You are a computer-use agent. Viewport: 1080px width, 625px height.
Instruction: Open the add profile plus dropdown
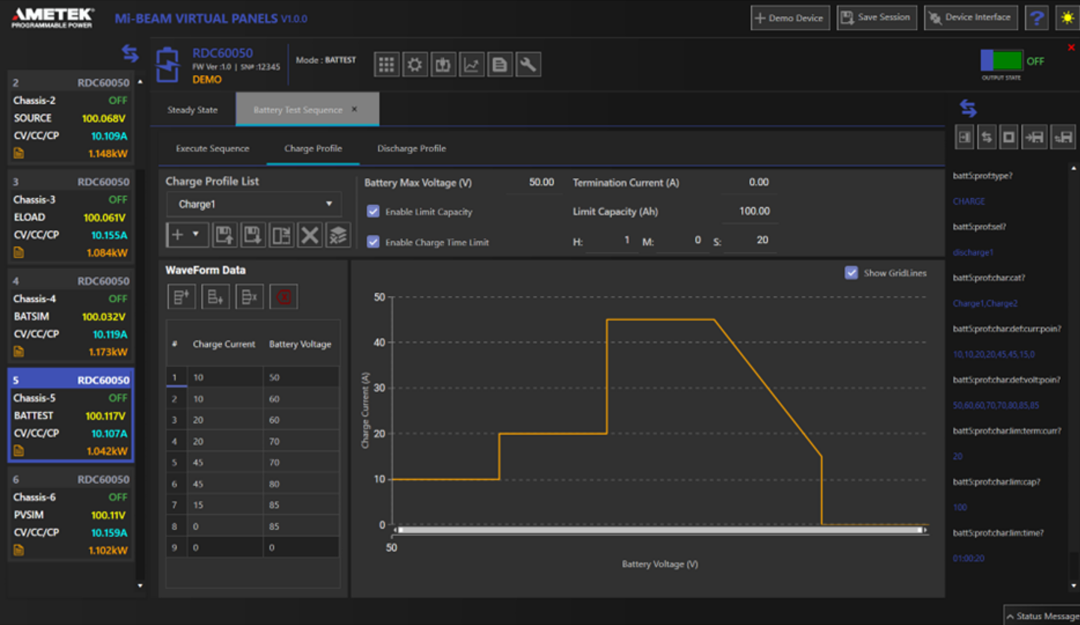point(187,235)
